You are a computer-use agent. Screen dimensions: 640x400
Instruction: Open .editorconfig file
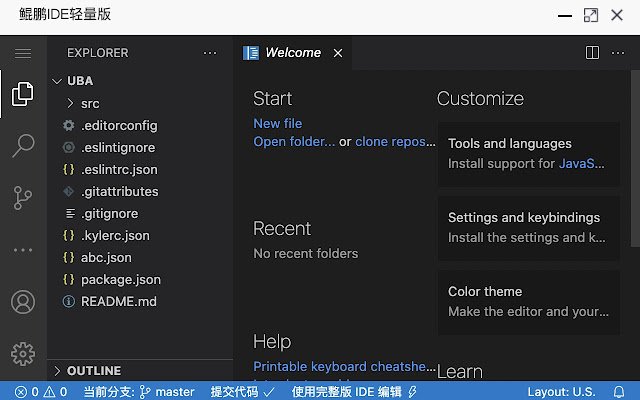[x=140, y=126]
